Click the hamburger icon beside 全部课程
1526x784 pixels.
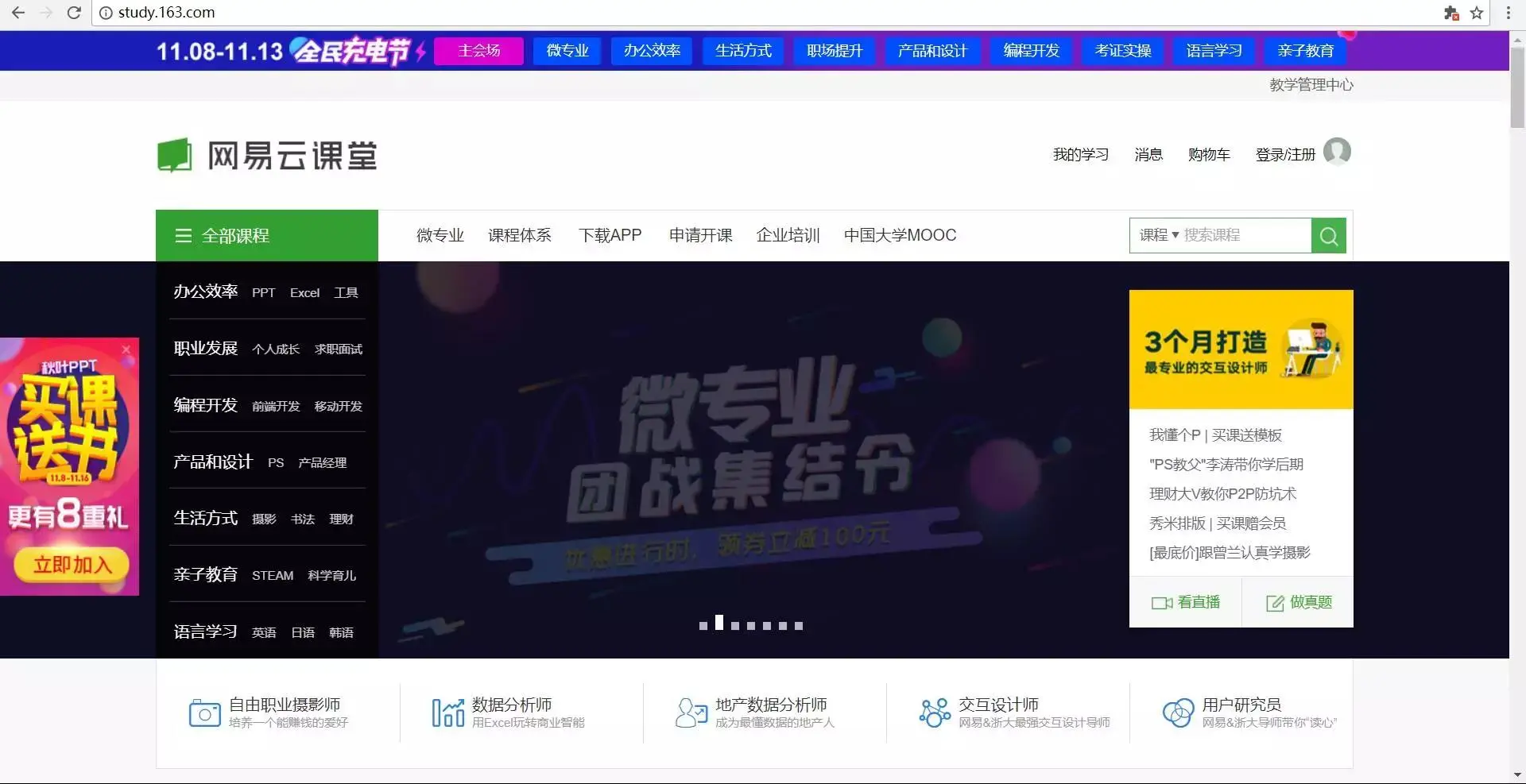coord(184,236)
